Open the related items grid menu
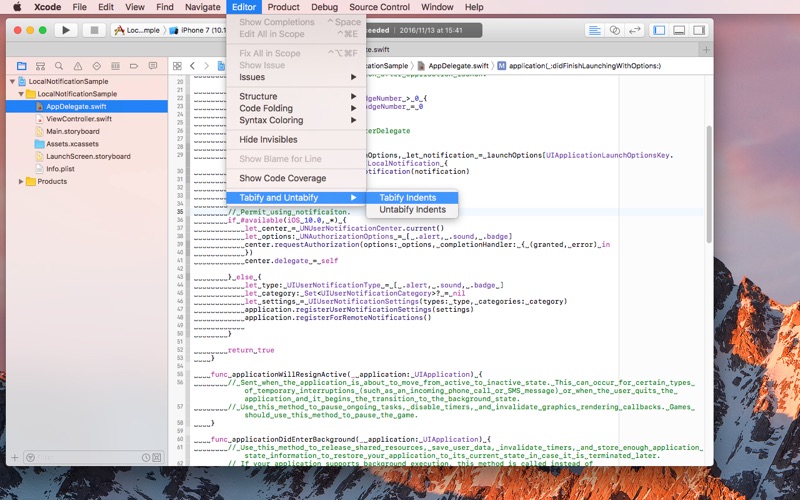Image resolution: width=800 pixels, height=500 pixels. pos(177,66)
